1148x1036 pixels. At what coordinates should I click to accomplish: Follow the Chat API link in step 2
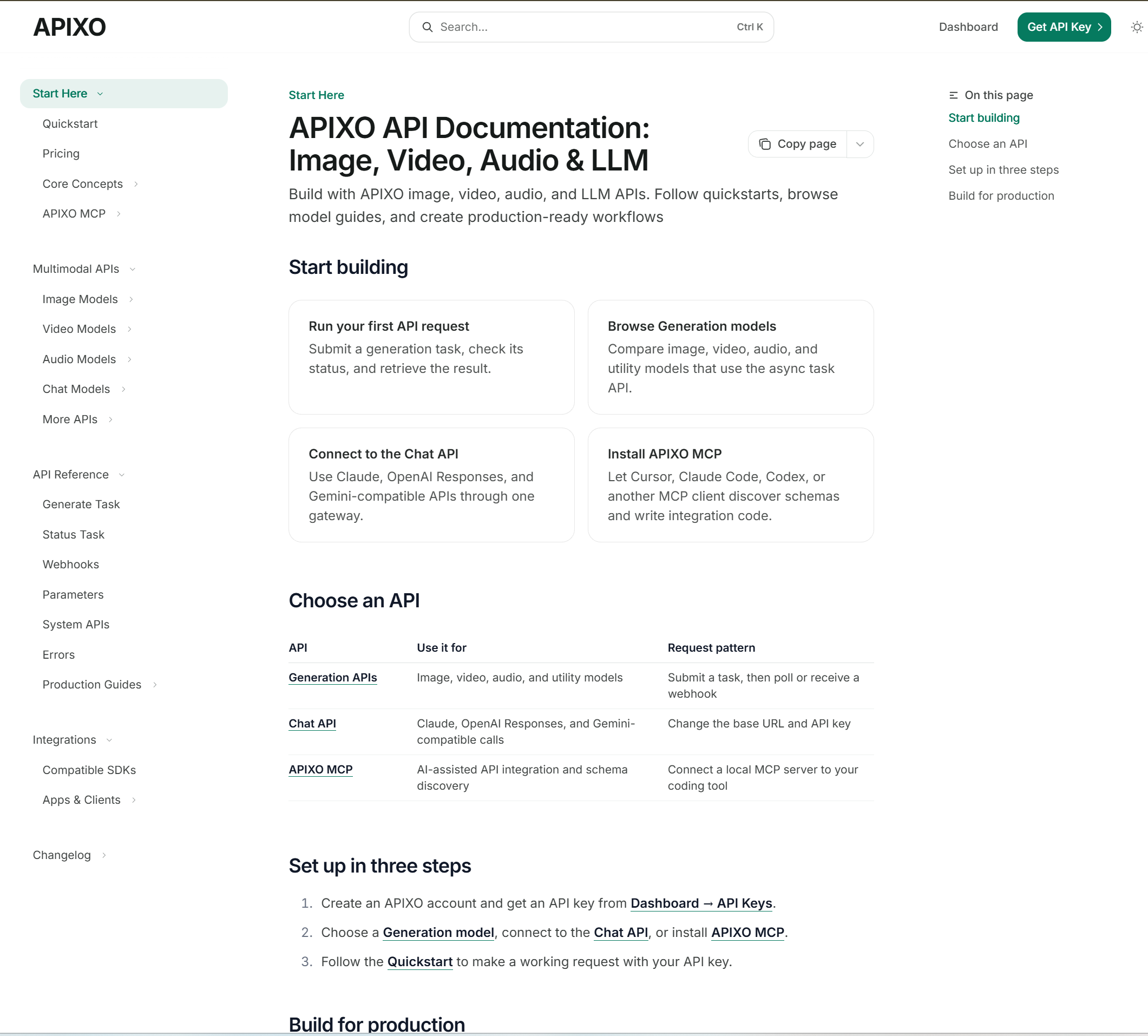(621, 933)
